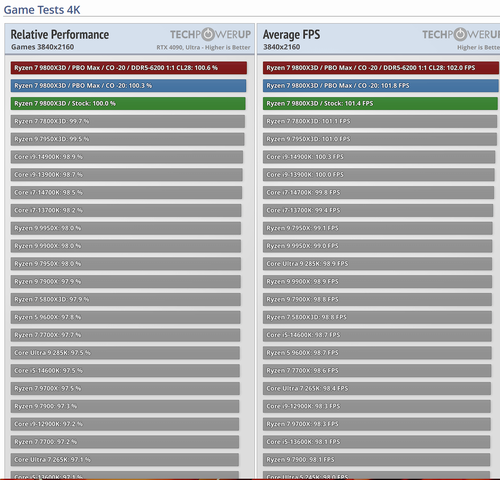This screenshot has height=480, width=500.
Task: Click the TechPowerUp logo in Average FPS chart
Action: point(461,34)
